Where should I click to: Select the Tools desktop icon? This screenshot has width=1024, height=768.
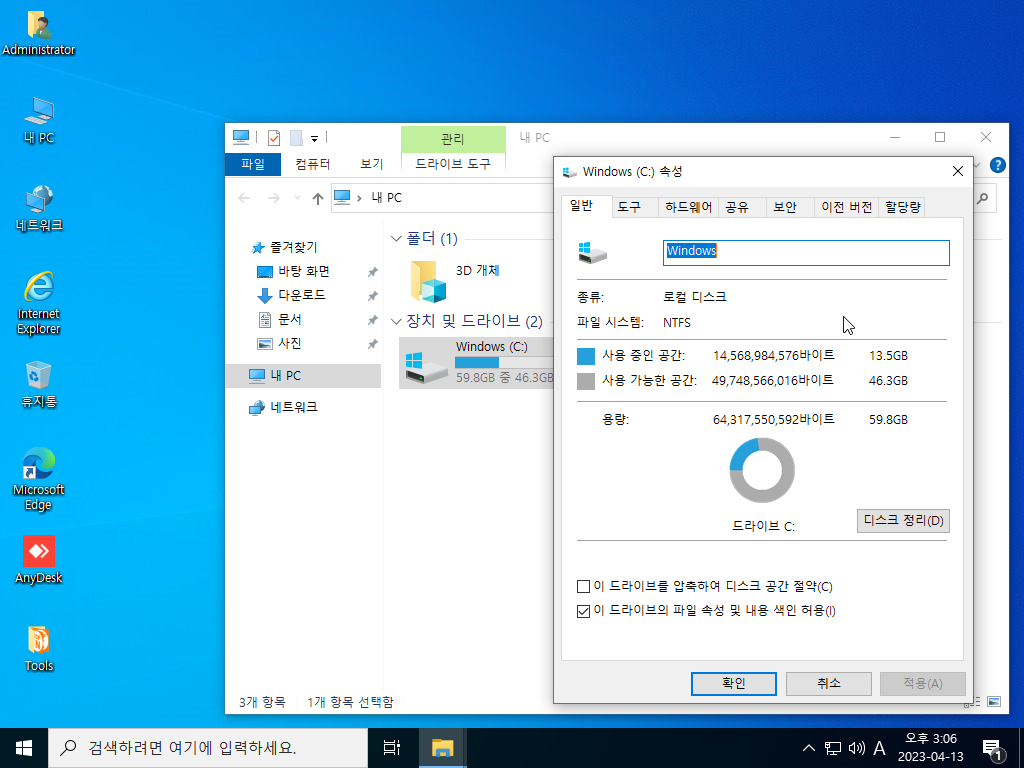(39, 648)
